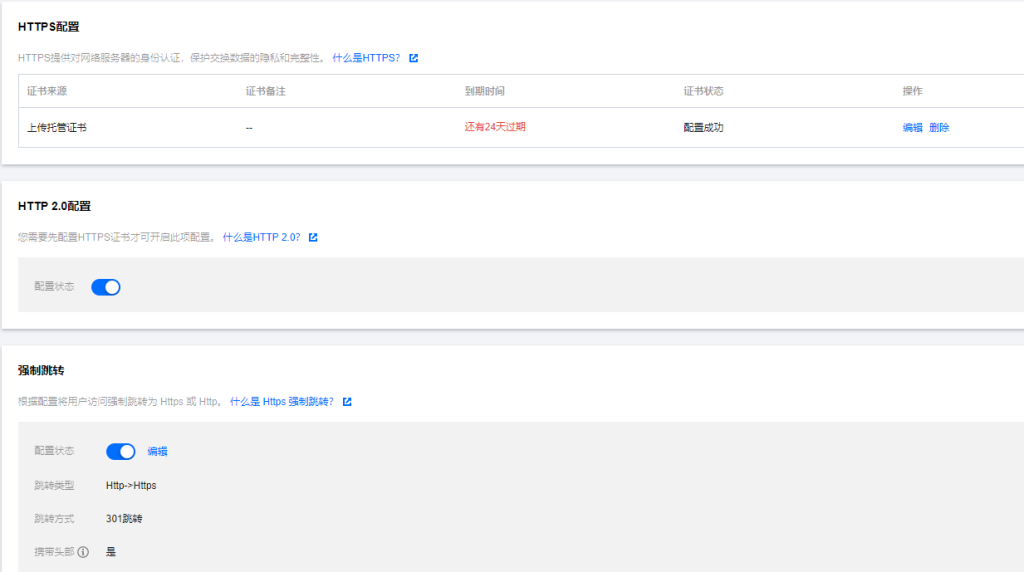Open the 什么是HTTP 2.0? help link
The width and height of the screenshot is (1024, 572).
tap(261, 237)
